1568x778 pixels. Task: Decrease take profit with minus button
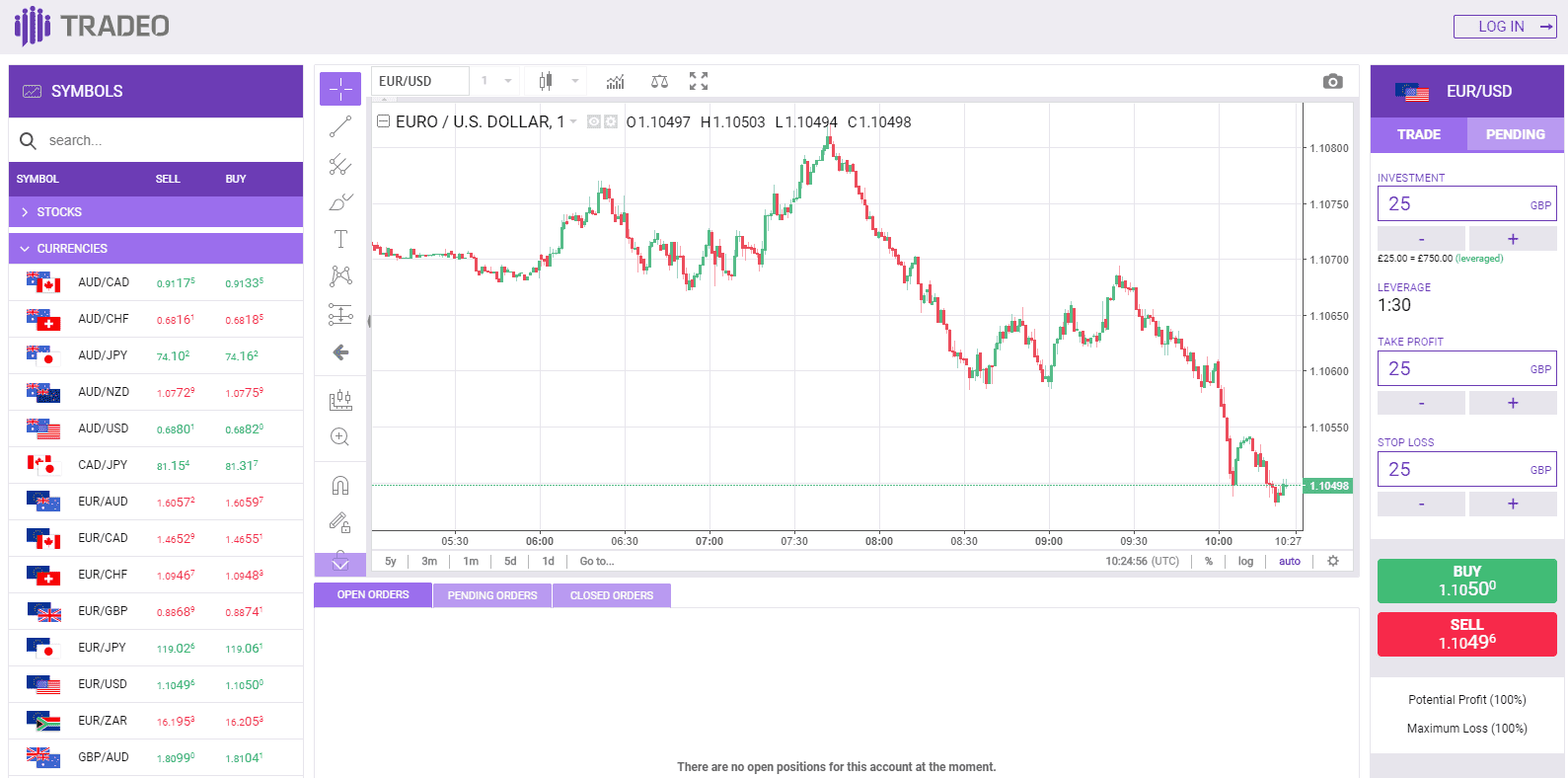click(x=1421, y=403)
